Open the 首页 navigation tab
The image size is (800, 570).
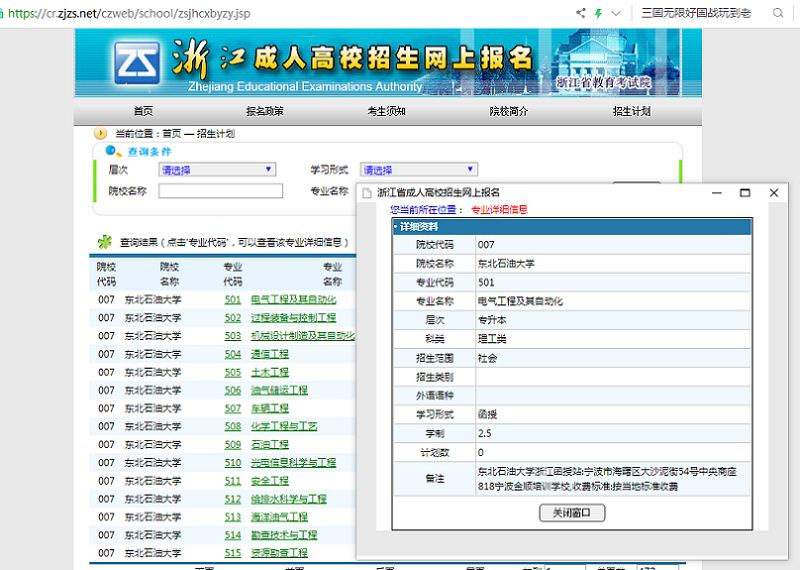143,111
